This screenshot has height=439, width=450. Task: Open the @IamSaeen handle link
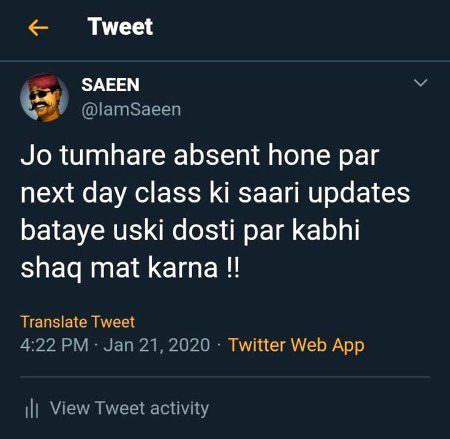(131, 110)
